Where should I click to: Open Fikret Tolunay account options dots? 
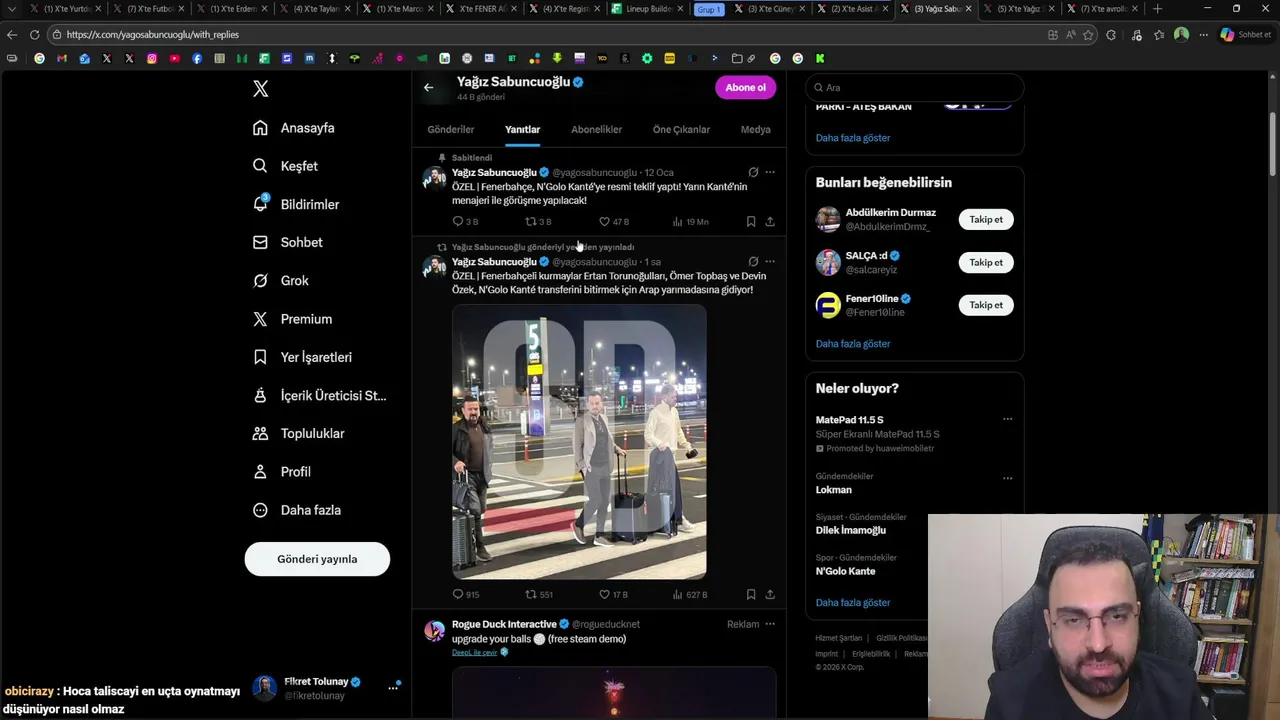393,688
